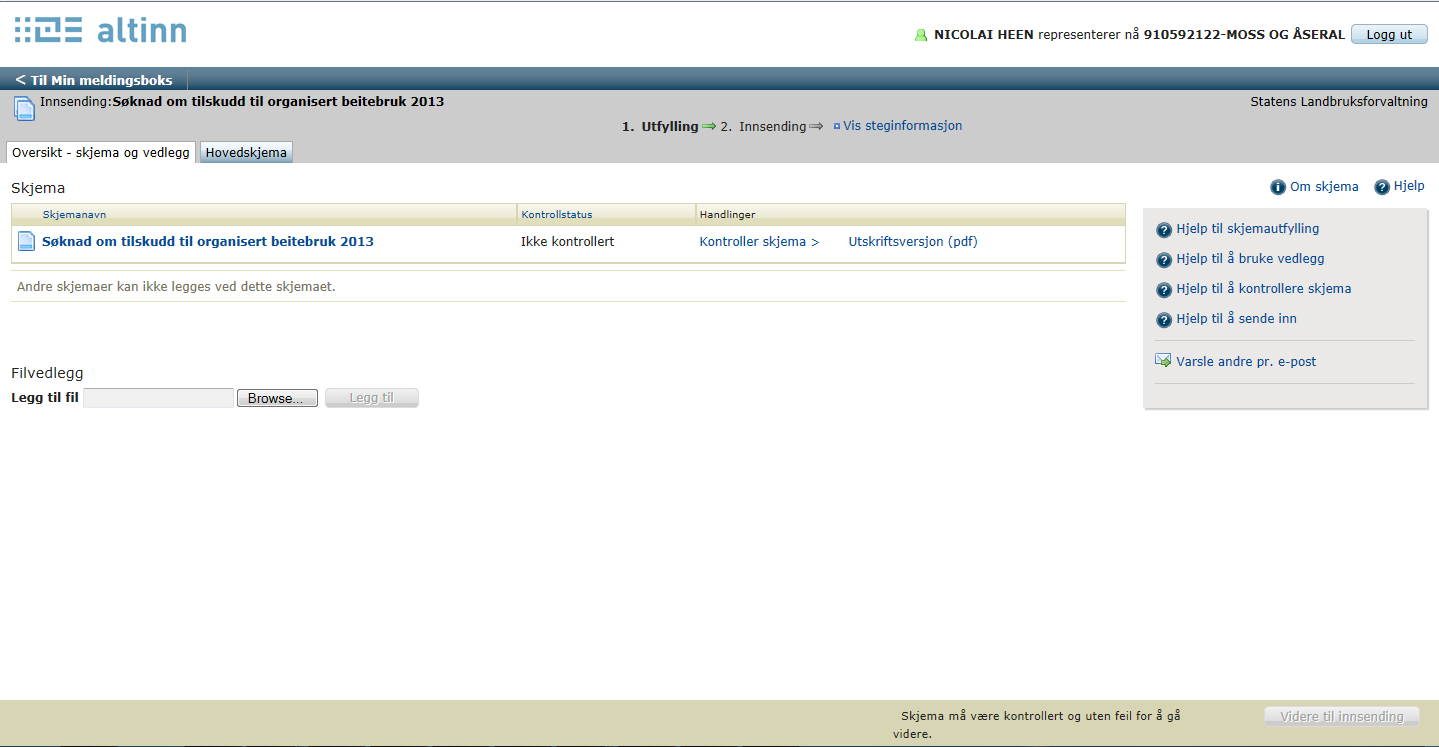The image size is (1439, 747).
Task: Click Statens Landbruksforvaltning text
Action: point(1339,102)
